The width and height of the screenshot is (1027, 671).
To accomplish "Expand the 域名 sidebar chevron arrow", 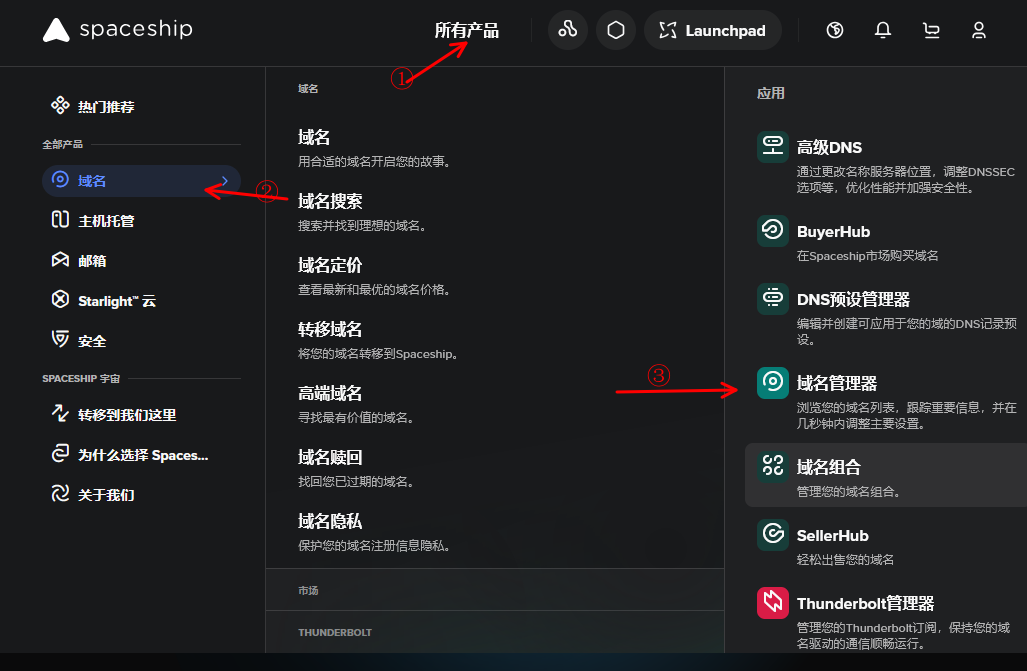I will pos(225,181).
